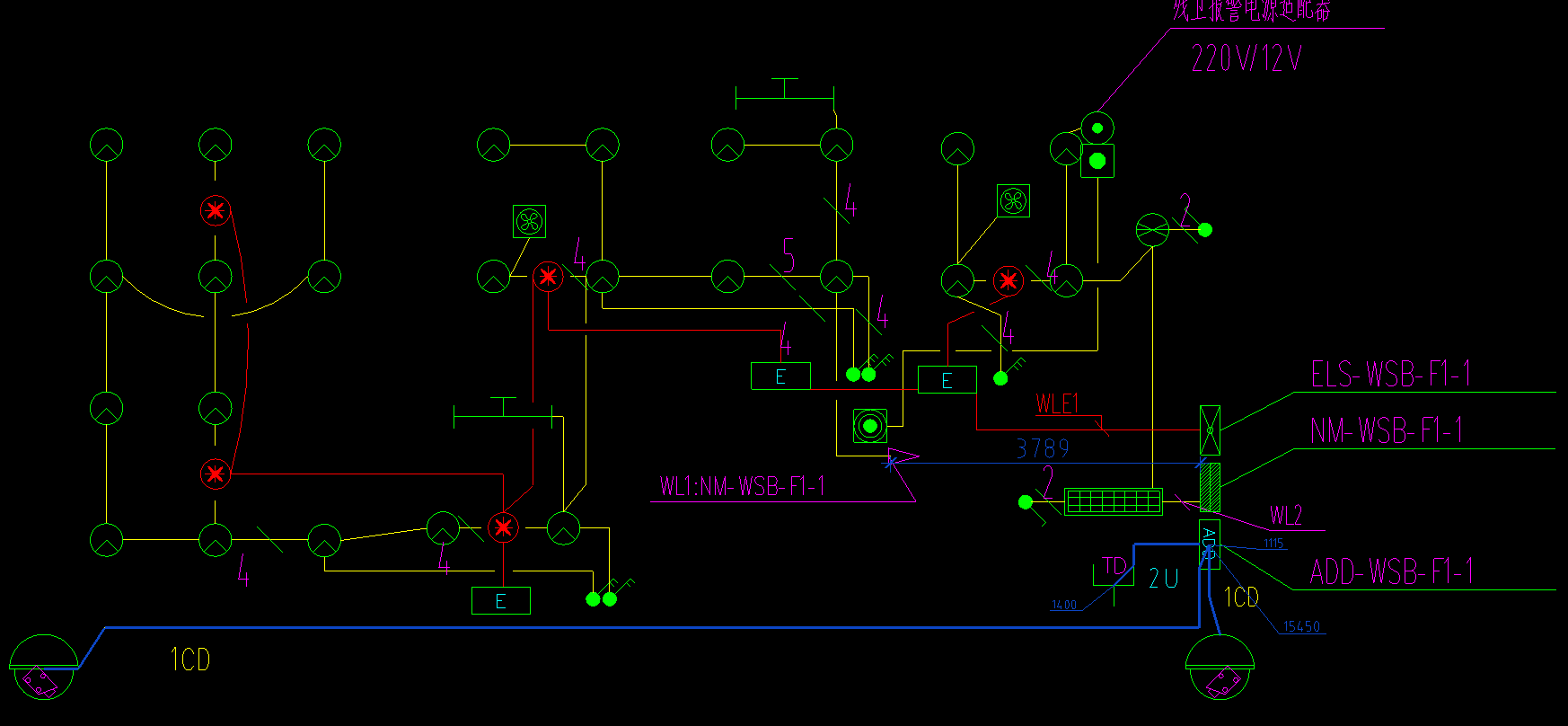Screen dimensions: 1568x726
Task: Select the '3789' dimension text
Action: click(1043, 448)
